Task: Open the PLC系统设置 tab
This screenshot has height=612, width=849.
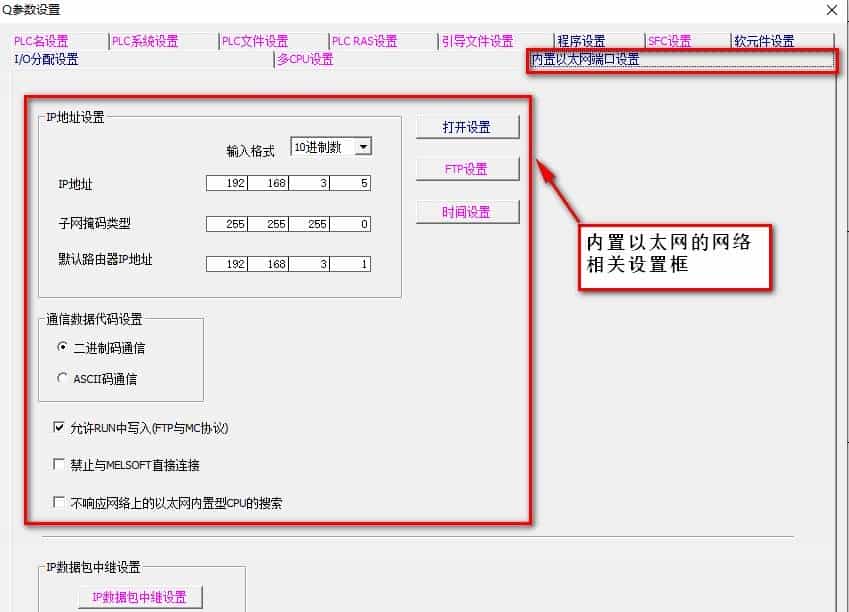Action: 143,41
